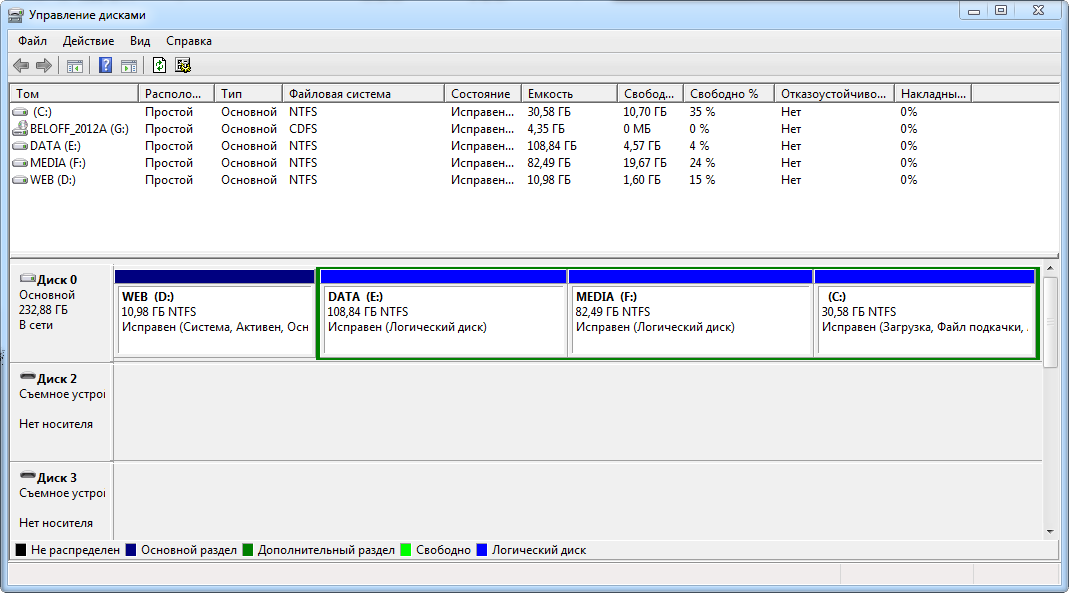Sort by the Свобод... column header
Viewport: 1069px width, 593px height.
click(650, 93)
